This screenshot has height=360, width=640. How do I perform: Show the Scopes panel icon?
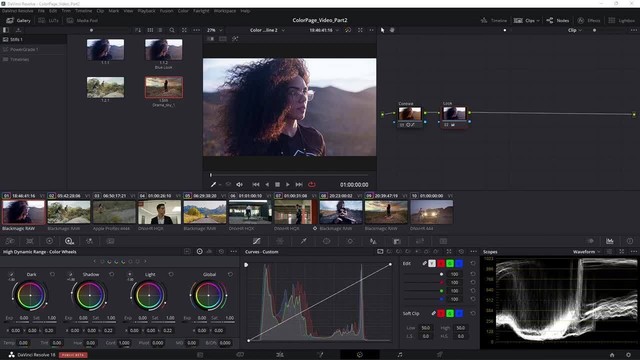click(x=609, y=241)
